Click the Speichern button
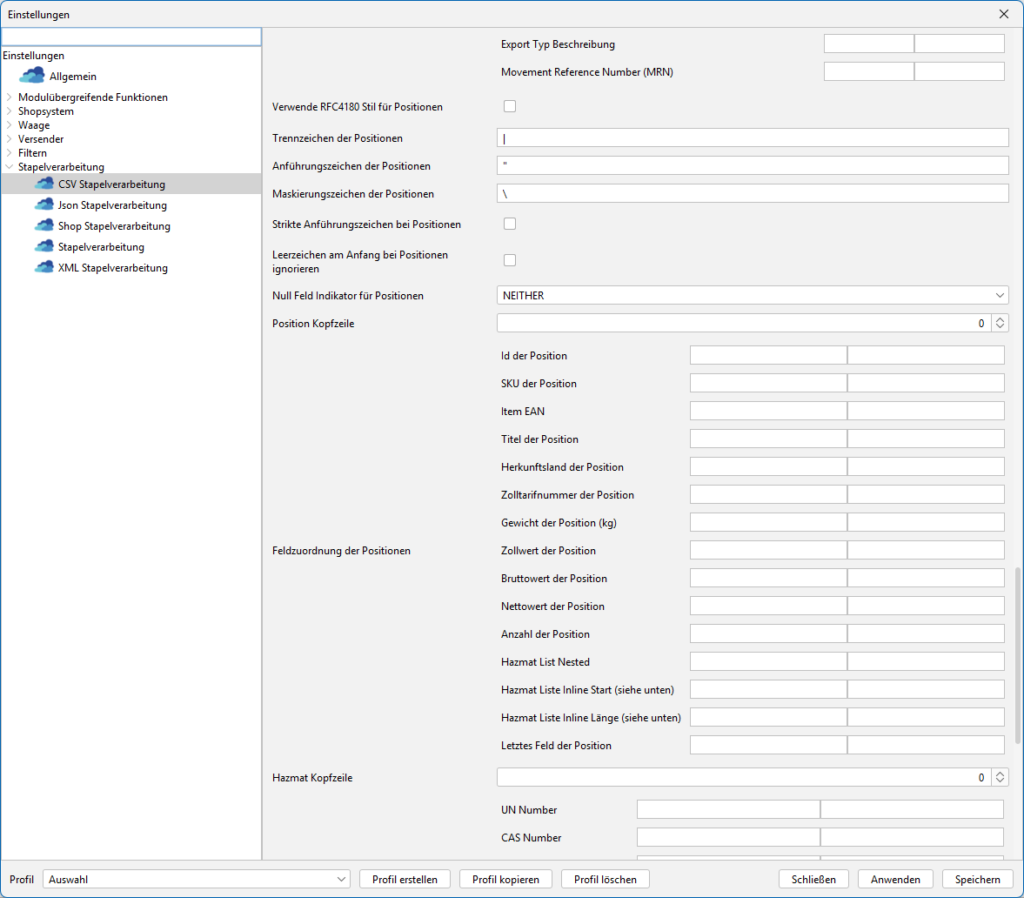This screenshot has height=898, width=1024. 977,879
